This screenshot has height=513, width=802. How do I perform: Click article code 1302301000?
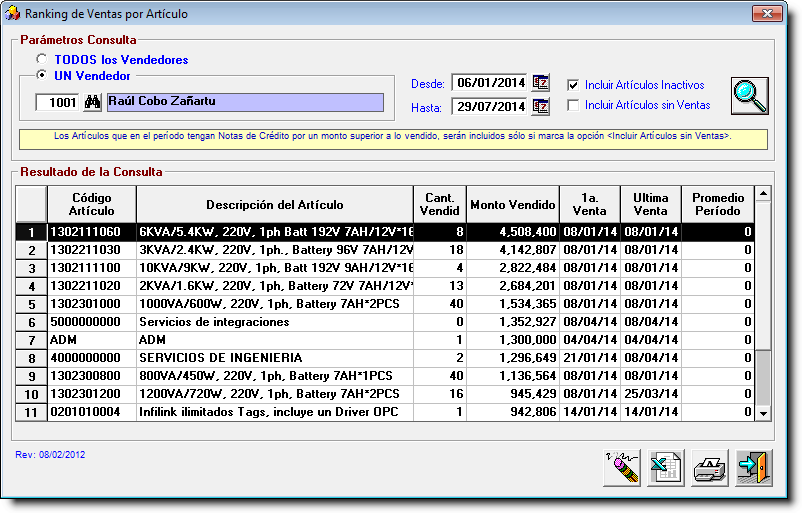(x=92, y=304)
